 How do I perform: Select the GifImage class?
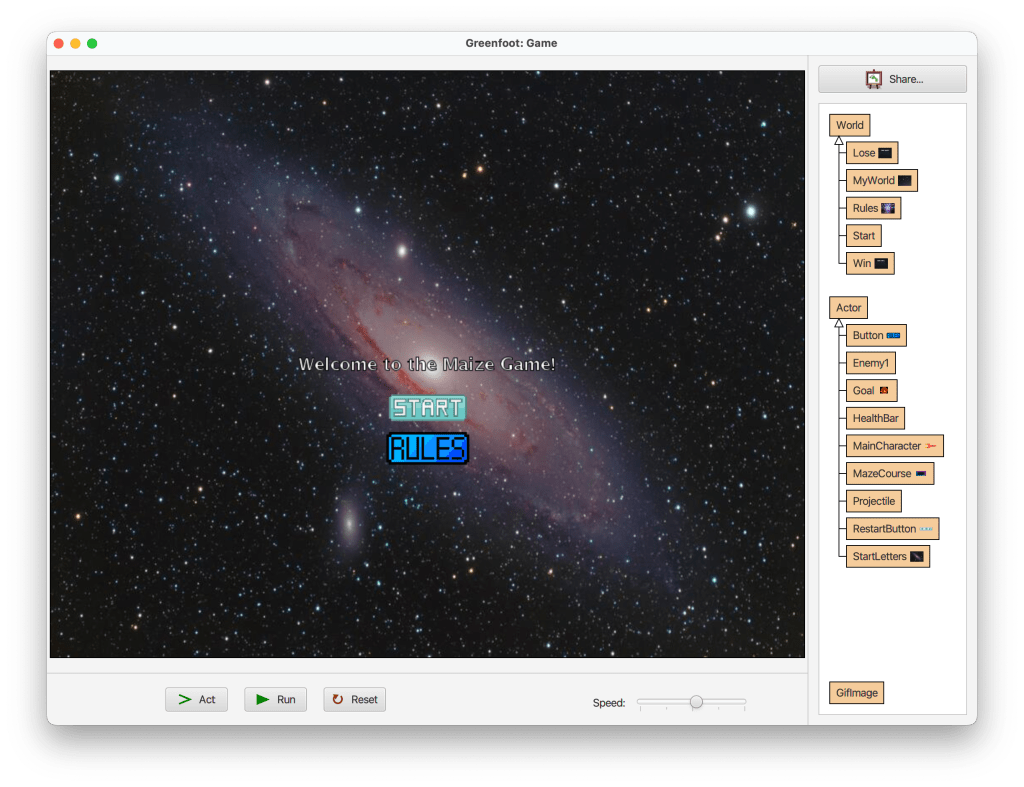point(856,693)
